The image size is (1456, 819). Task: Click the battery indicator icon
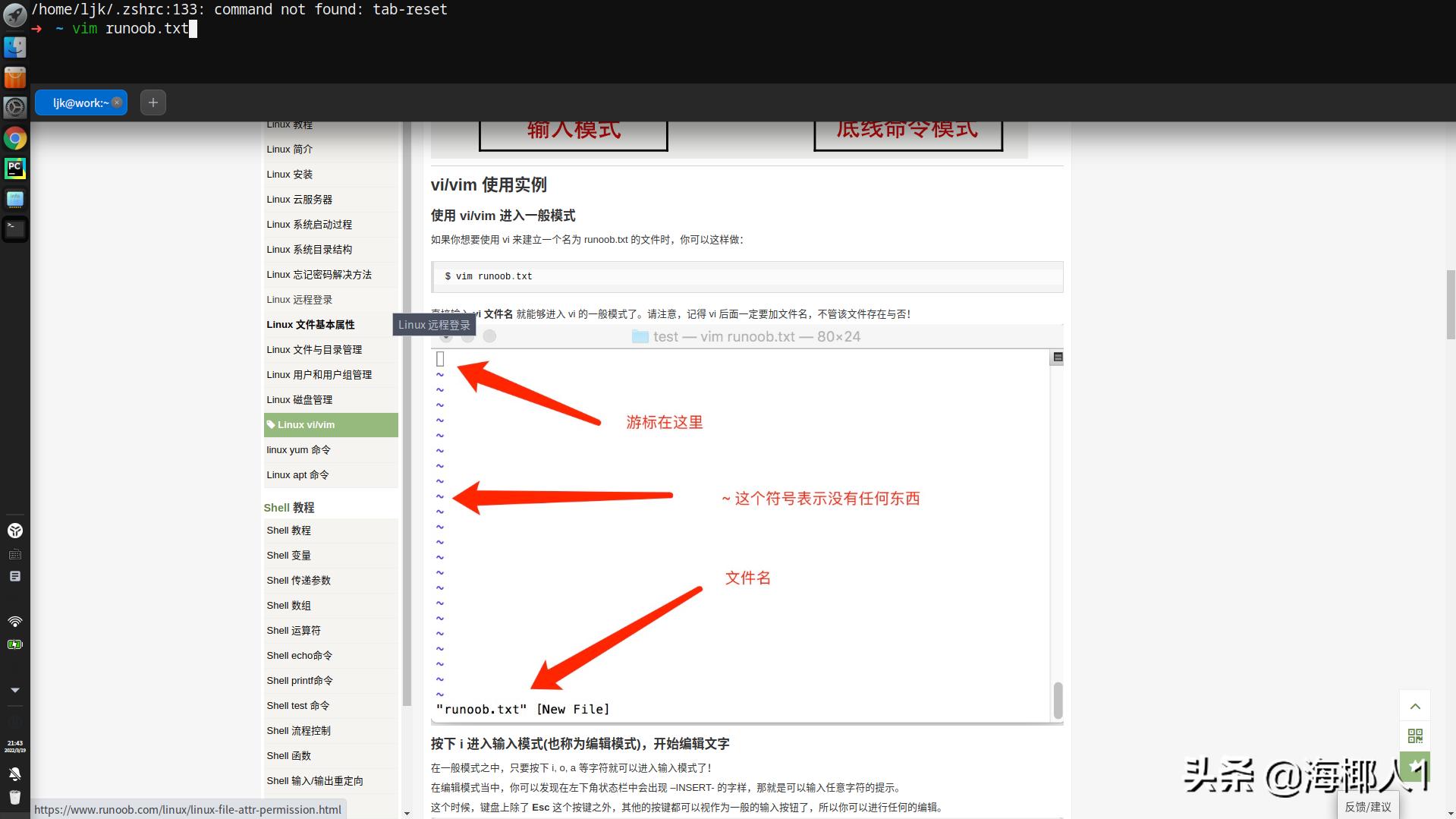15,644
